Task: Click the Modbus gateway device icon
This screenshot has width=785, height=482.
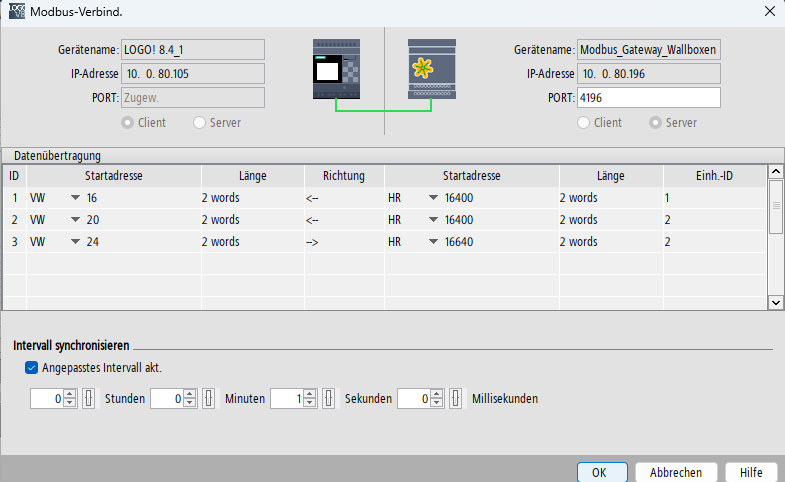Action: point(432,69)
